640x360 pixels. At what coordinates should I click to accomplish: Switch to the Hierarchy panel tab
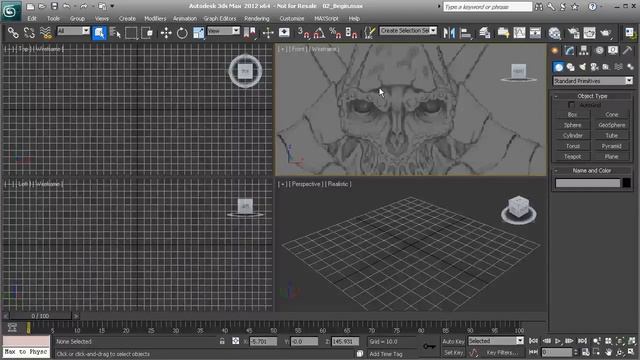(584, 50)
